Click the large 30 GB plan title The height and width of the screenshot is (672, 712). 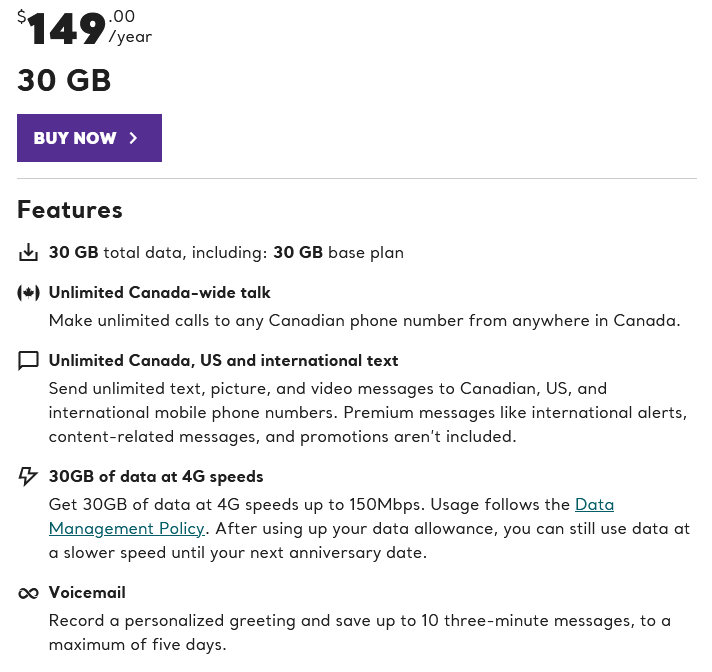(64, 81)
